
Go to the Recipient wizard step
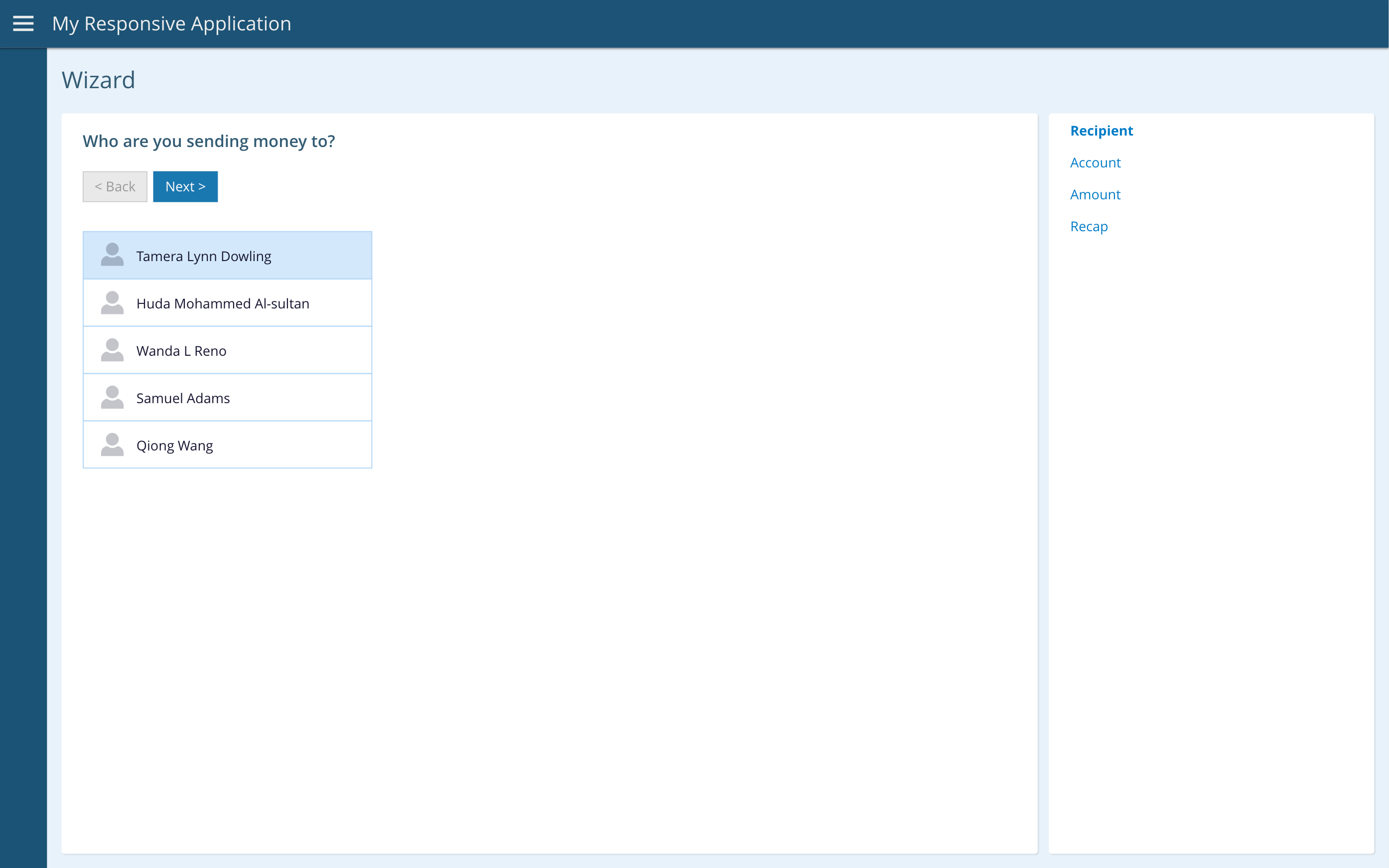point(1101,131)
